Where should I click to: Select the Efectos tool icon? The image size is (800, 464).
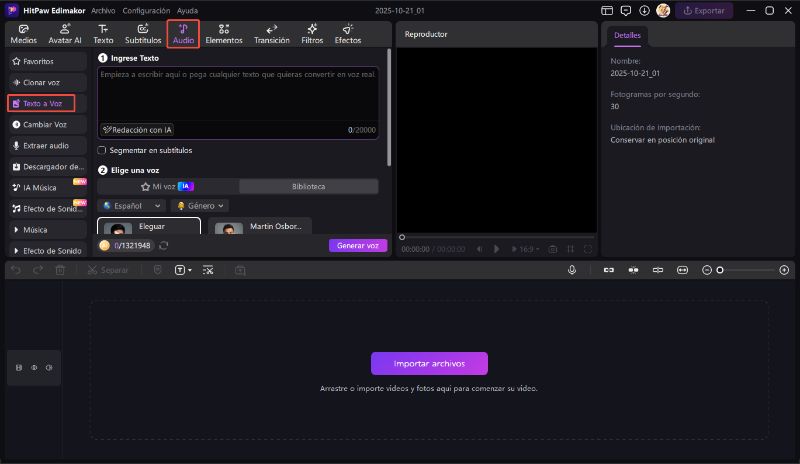coord(348,34)
